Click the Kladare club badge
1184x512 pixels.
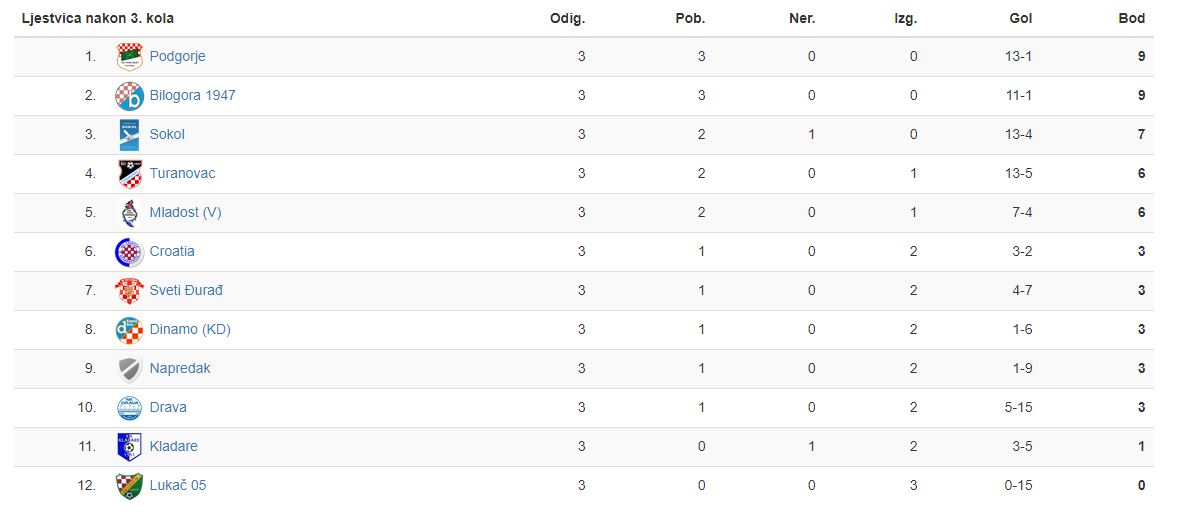coord(129,447)
